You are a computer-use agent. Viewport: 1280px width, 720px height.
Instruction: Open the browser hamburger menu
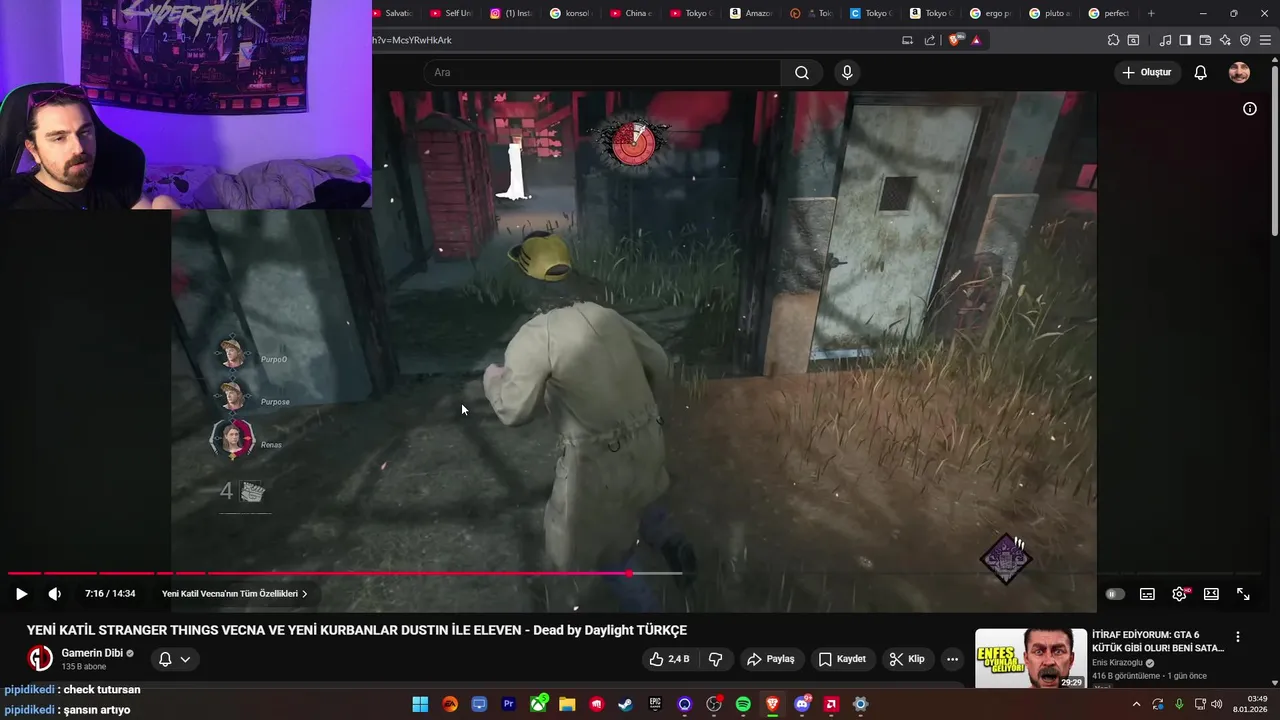click(1265, 40)
